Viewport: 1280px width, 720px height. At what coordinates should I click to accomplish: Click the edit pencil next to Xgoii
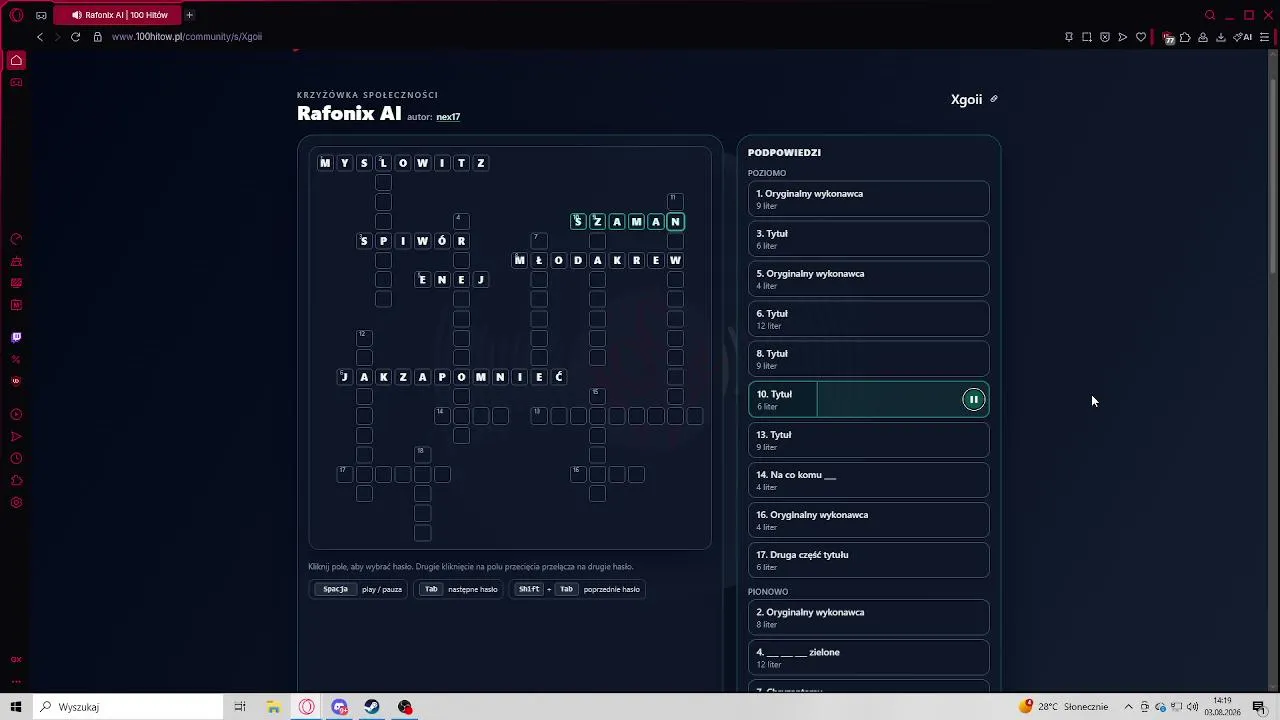point(994,99)
